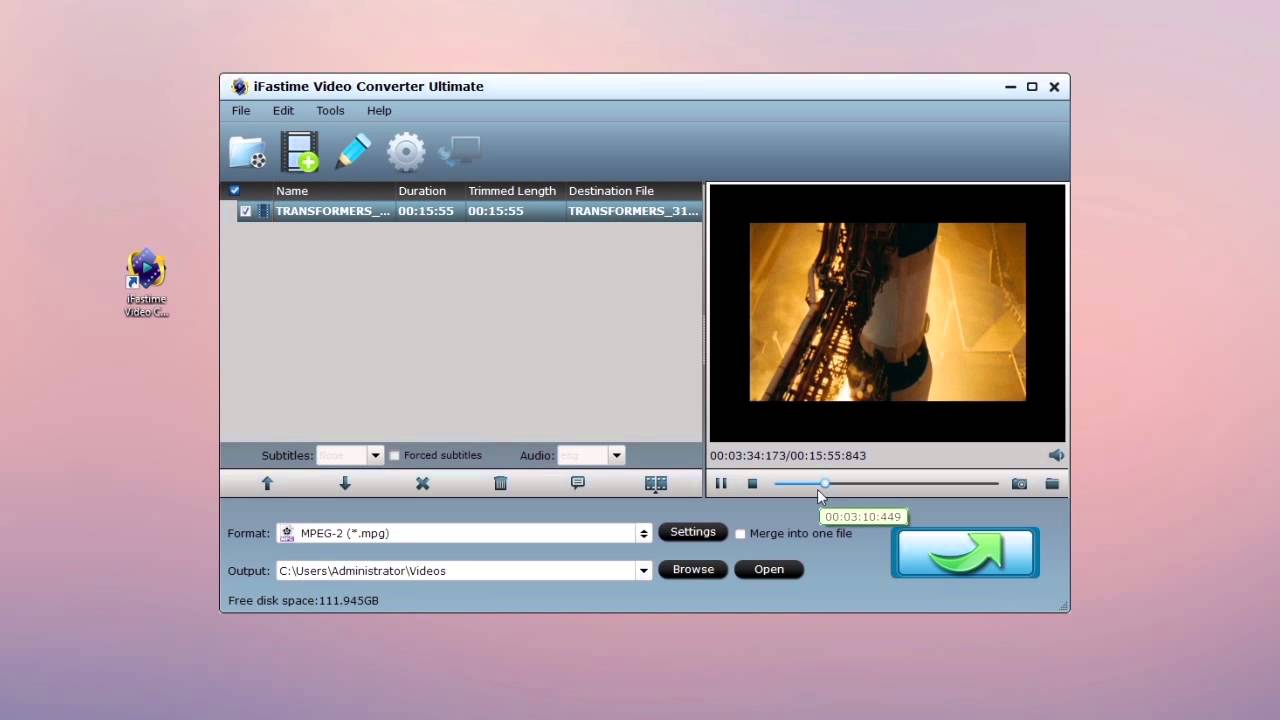The height and width of the screenshot is (720, 1280).
Task: Click the Free disk space:111.945GB text
Action: 303,601
